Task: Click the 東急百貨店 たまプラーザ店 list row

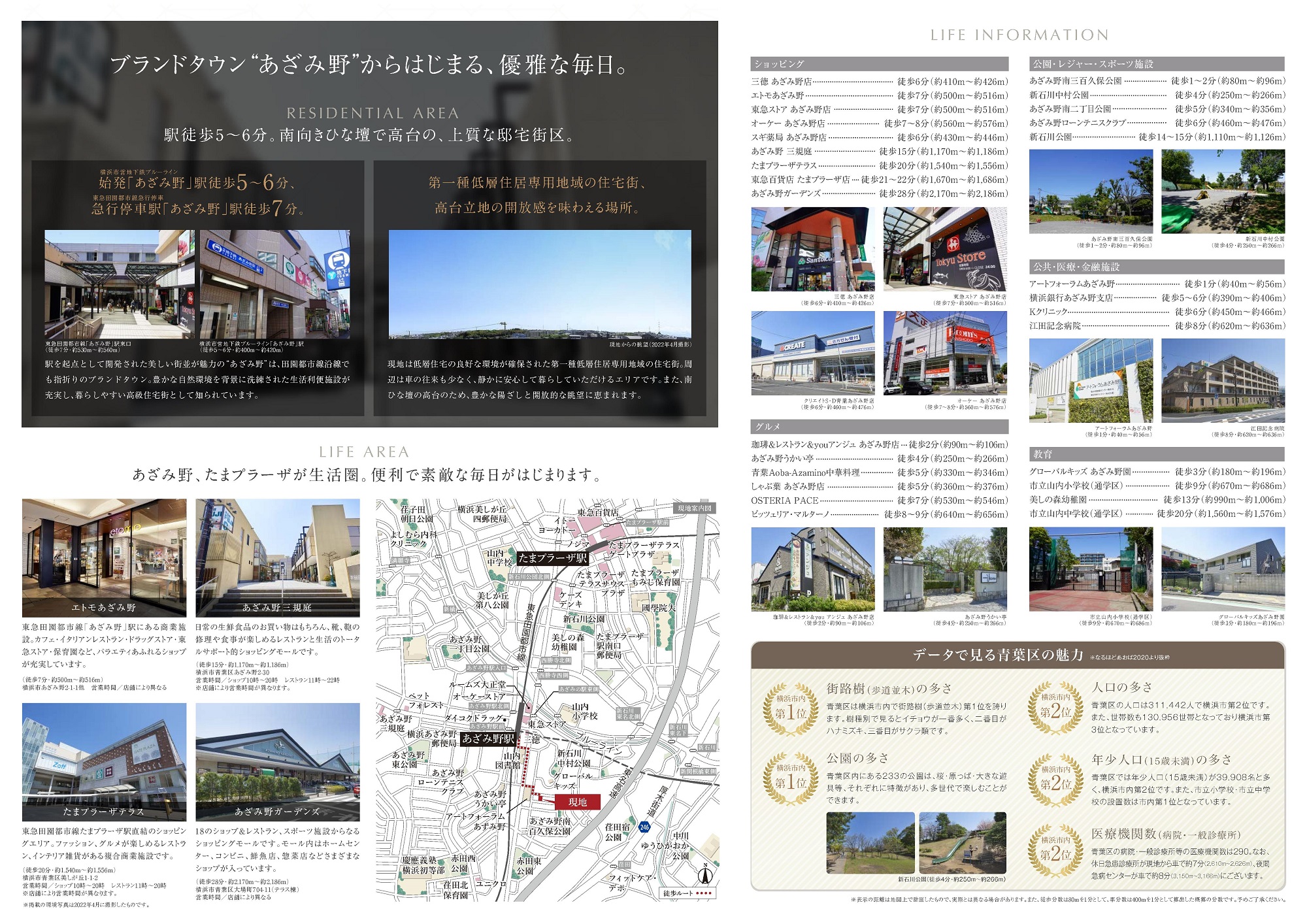Action: (x=879, y=180)
